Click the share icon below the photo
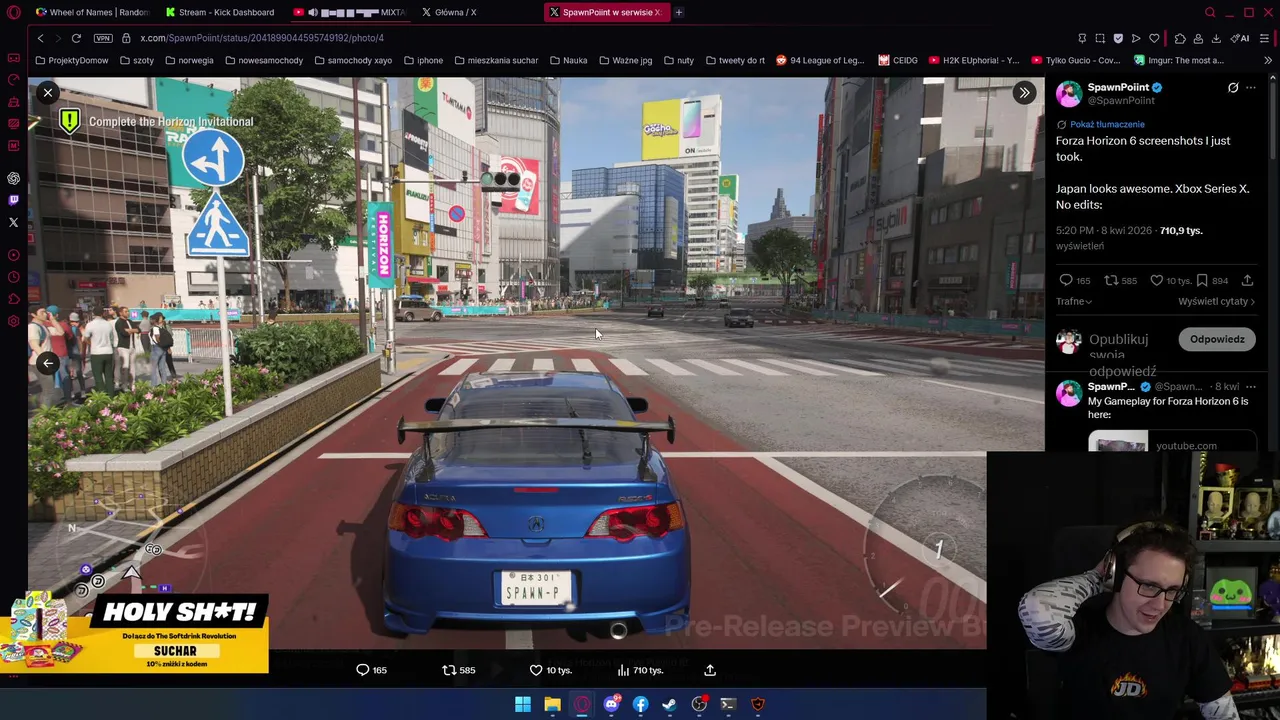 710,670
